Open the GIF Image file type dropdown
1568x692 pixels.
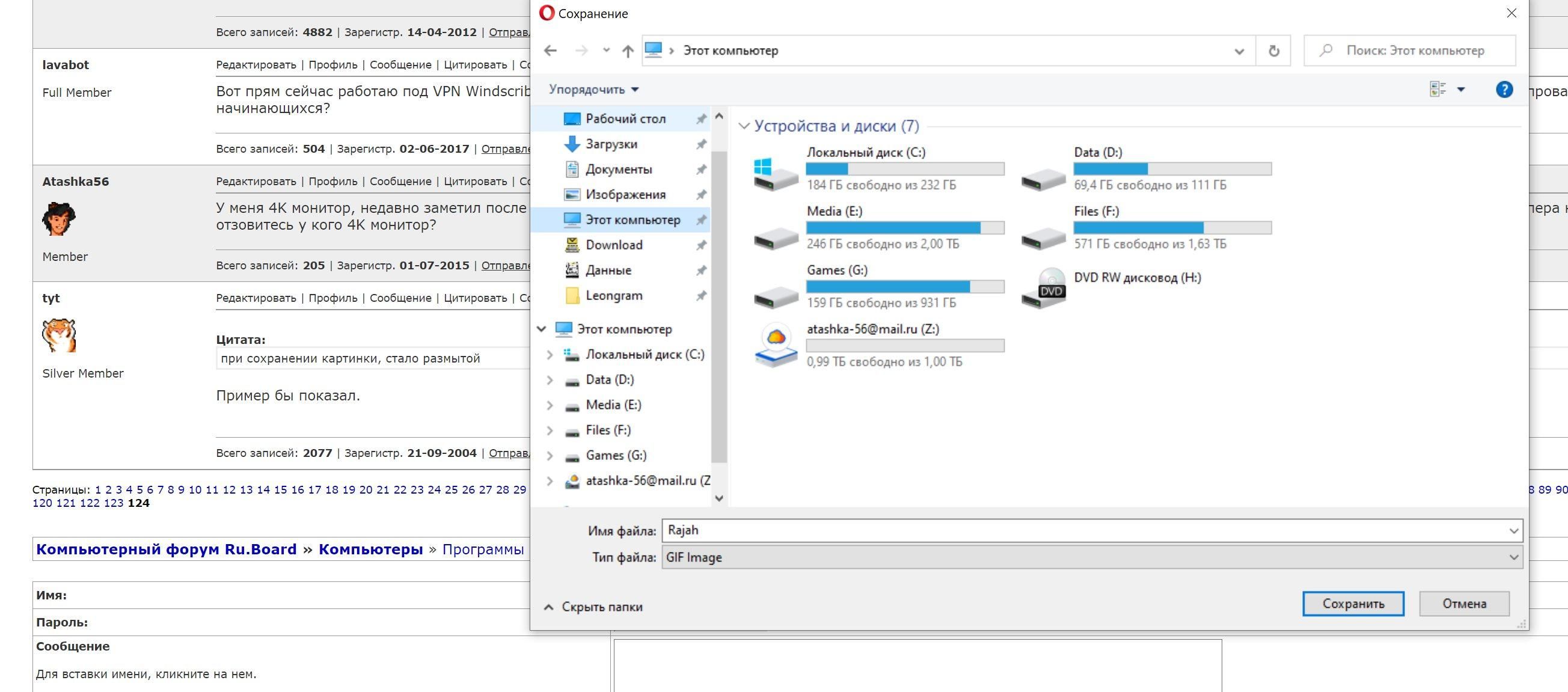coord(1513,557)
